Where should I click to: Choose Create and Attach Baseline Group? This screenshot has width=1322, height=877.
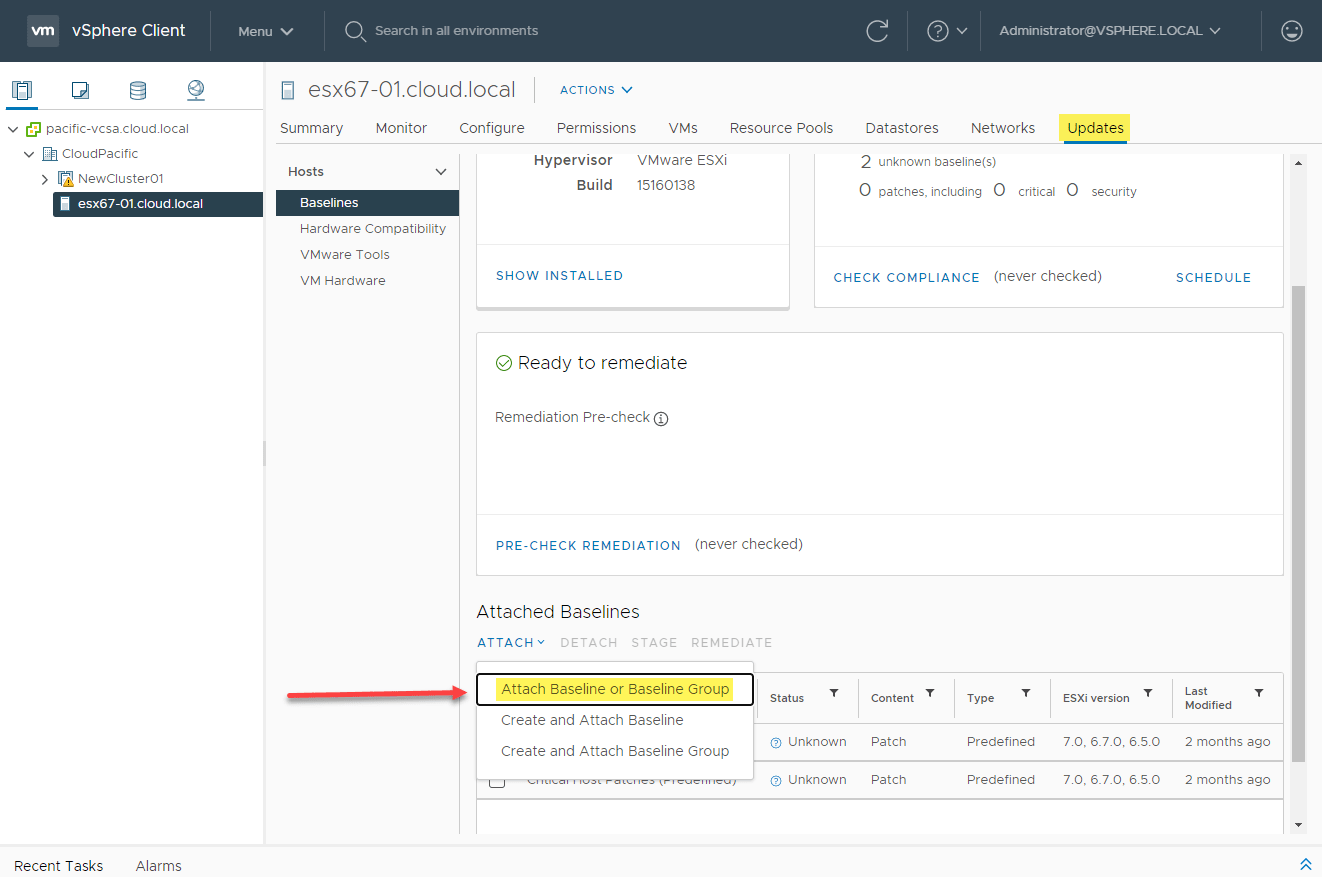pyautogui.click(x=615, y=751)
